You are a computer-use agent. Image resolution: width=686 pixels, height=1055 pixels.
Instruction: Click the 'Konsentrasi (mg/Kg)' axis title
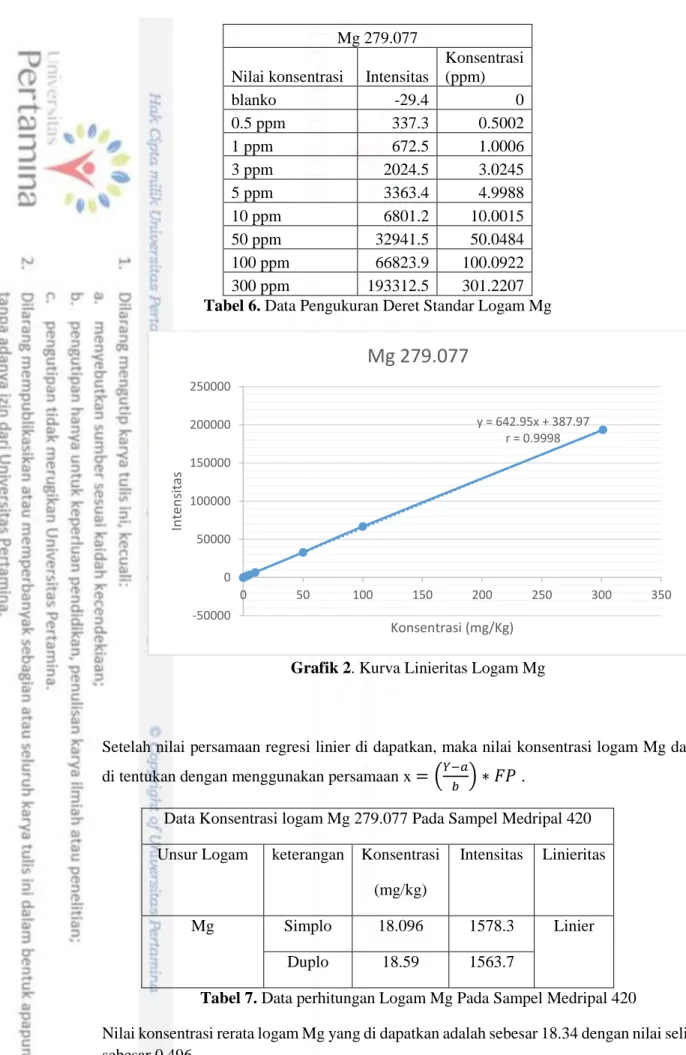[452, 627]
